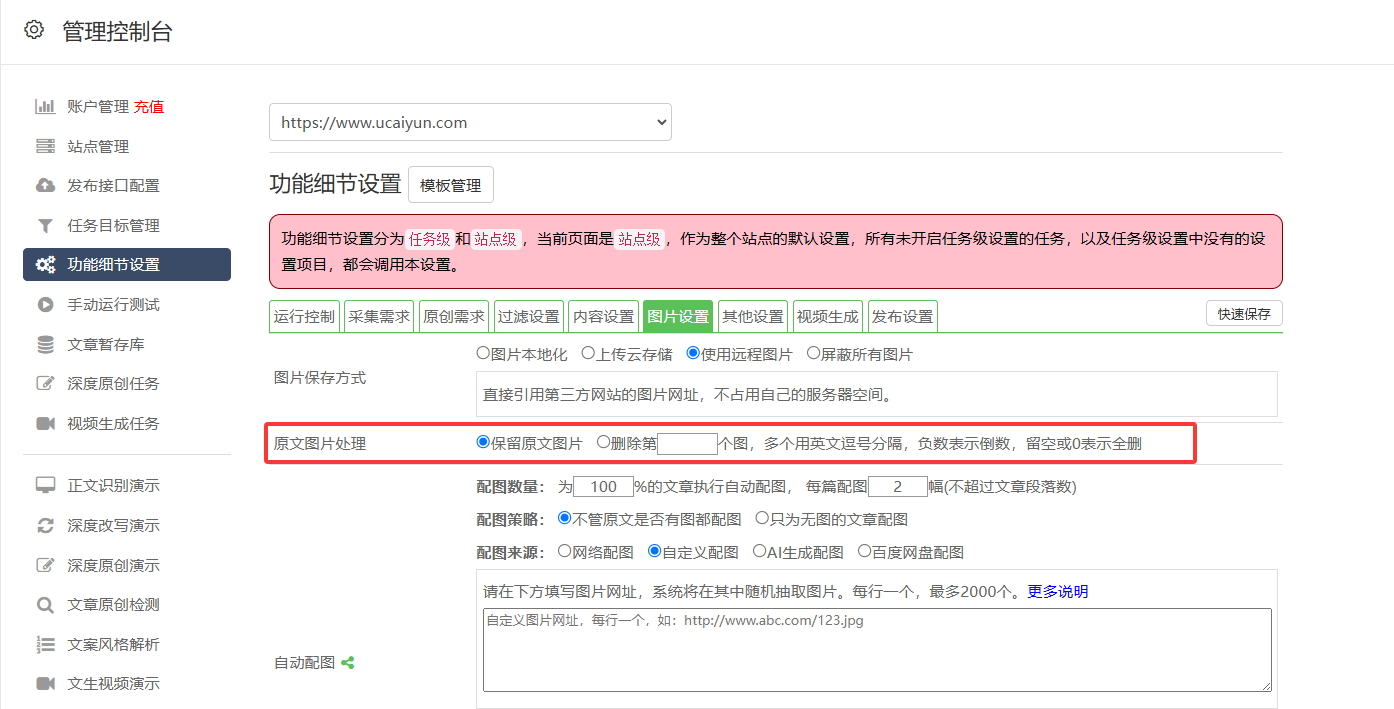This screenshot has height=709, width=1394.
Task: Click the custom image URL textarea
Action: pyautogui.click(x=876, y=649)
